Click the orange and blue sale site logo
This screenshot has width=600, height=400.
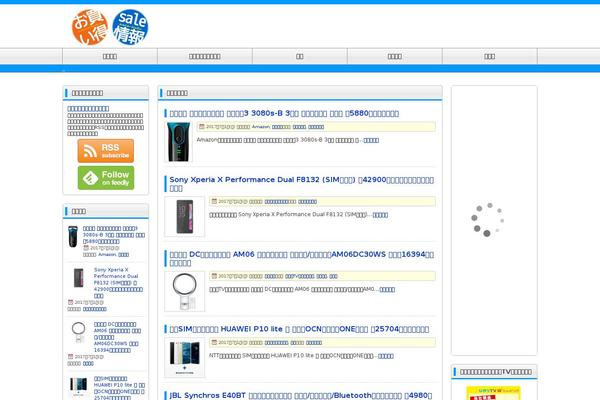pos(110,27)
